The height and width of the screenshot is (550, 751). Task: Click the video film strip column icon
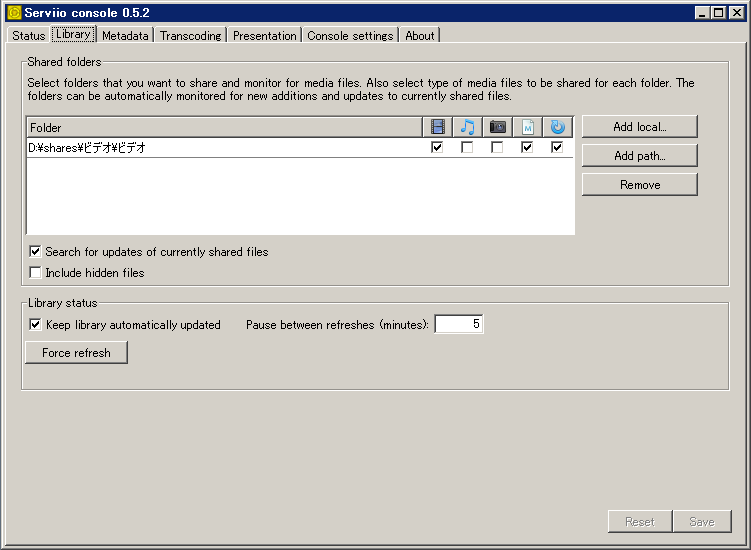point(437,127)
